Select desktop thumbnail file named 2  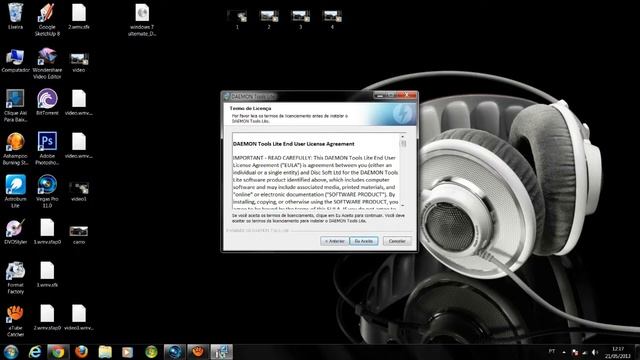pyautogui.click(x=269, y=20)
